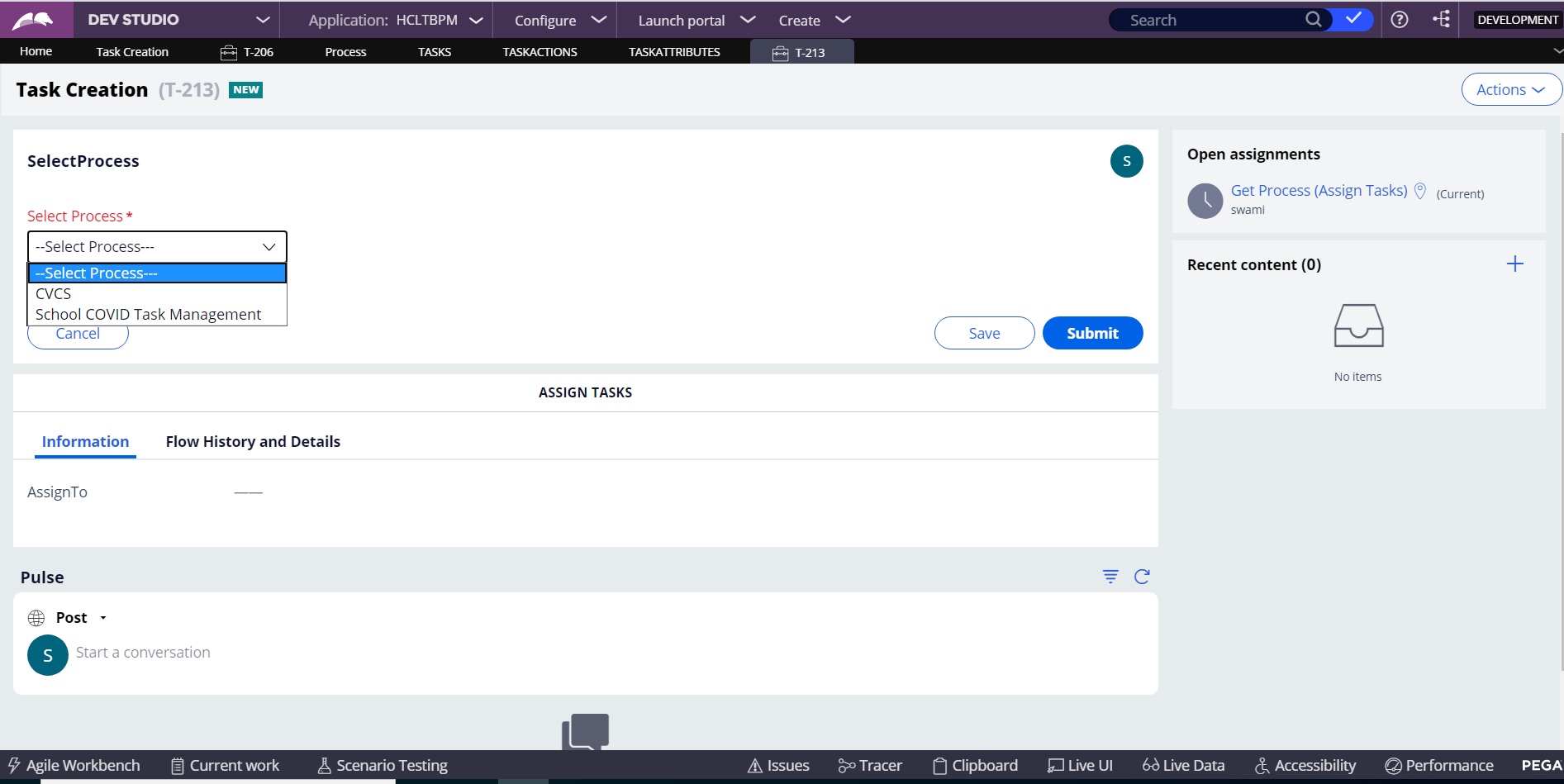Screen dimensions: 1564x784
Task: Switch to the TASKACTIONS tab
Action: (540, 51)
